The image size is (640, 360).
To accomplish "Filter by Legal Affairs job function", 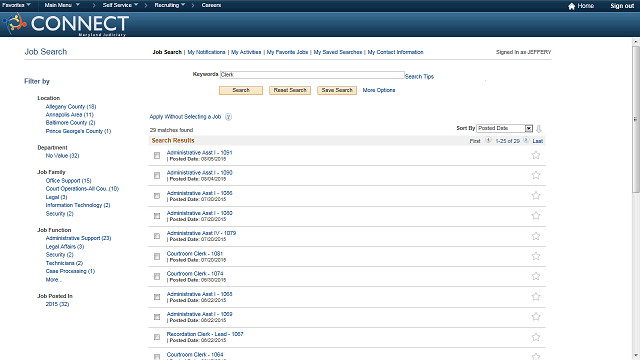I will (65, 247).
